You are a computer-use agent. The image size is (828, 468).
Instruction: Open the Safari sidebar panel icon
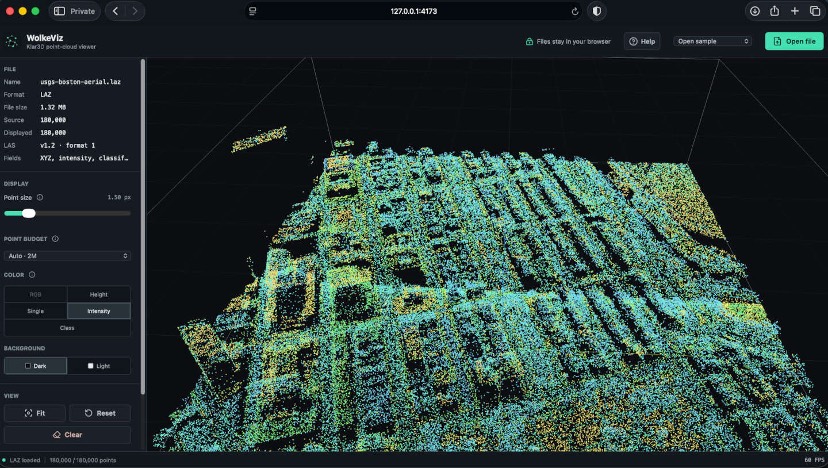60,11
